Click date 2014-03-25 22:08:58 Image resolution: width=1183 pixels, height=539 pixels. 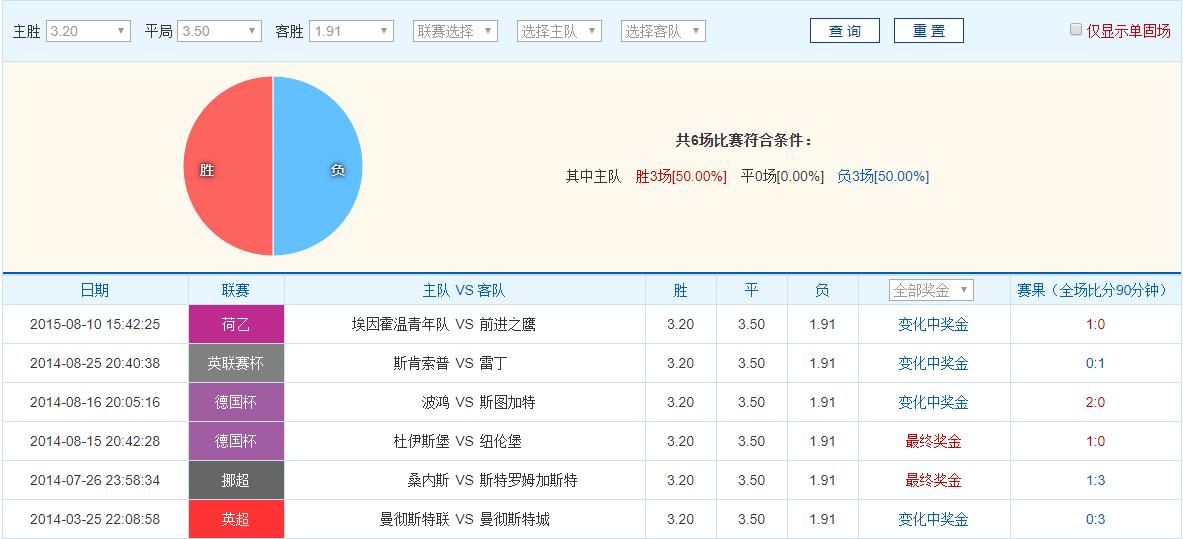pyautogui.click(x=95, y=519)
